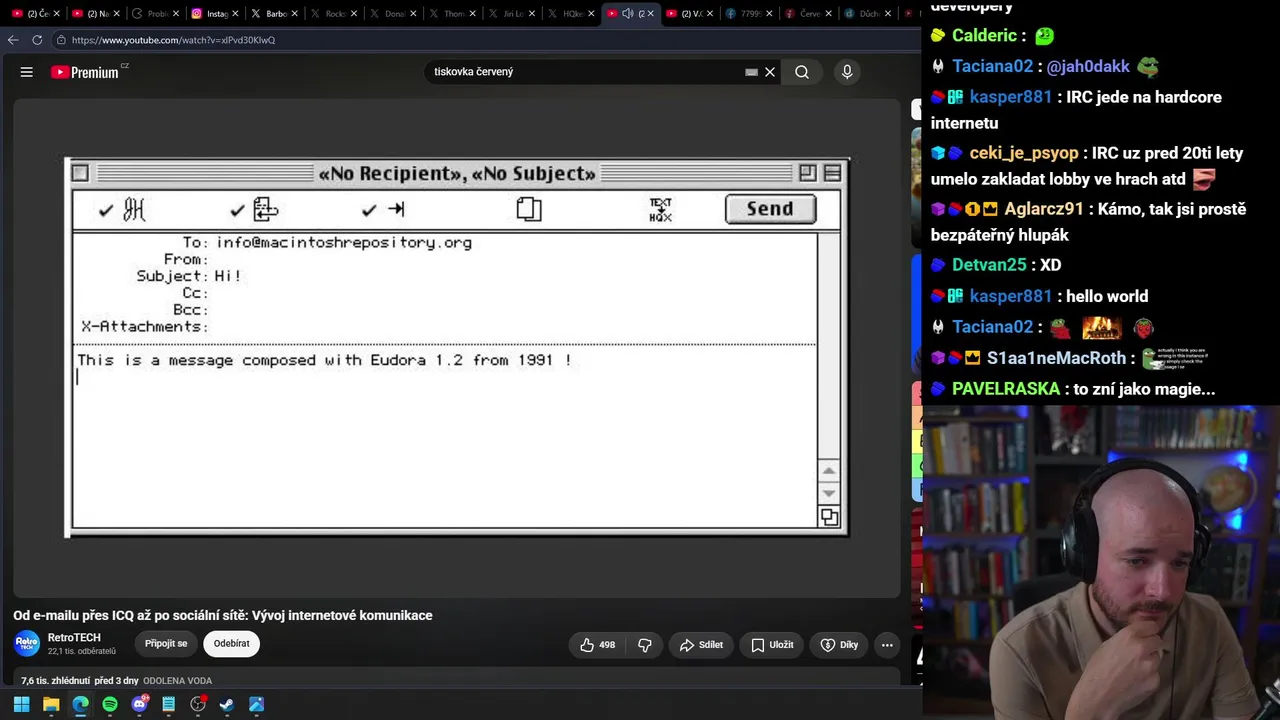Share the video via 'Sdílet'
Viewport: 1280px width, 720px height.
[x=701, y=645]
